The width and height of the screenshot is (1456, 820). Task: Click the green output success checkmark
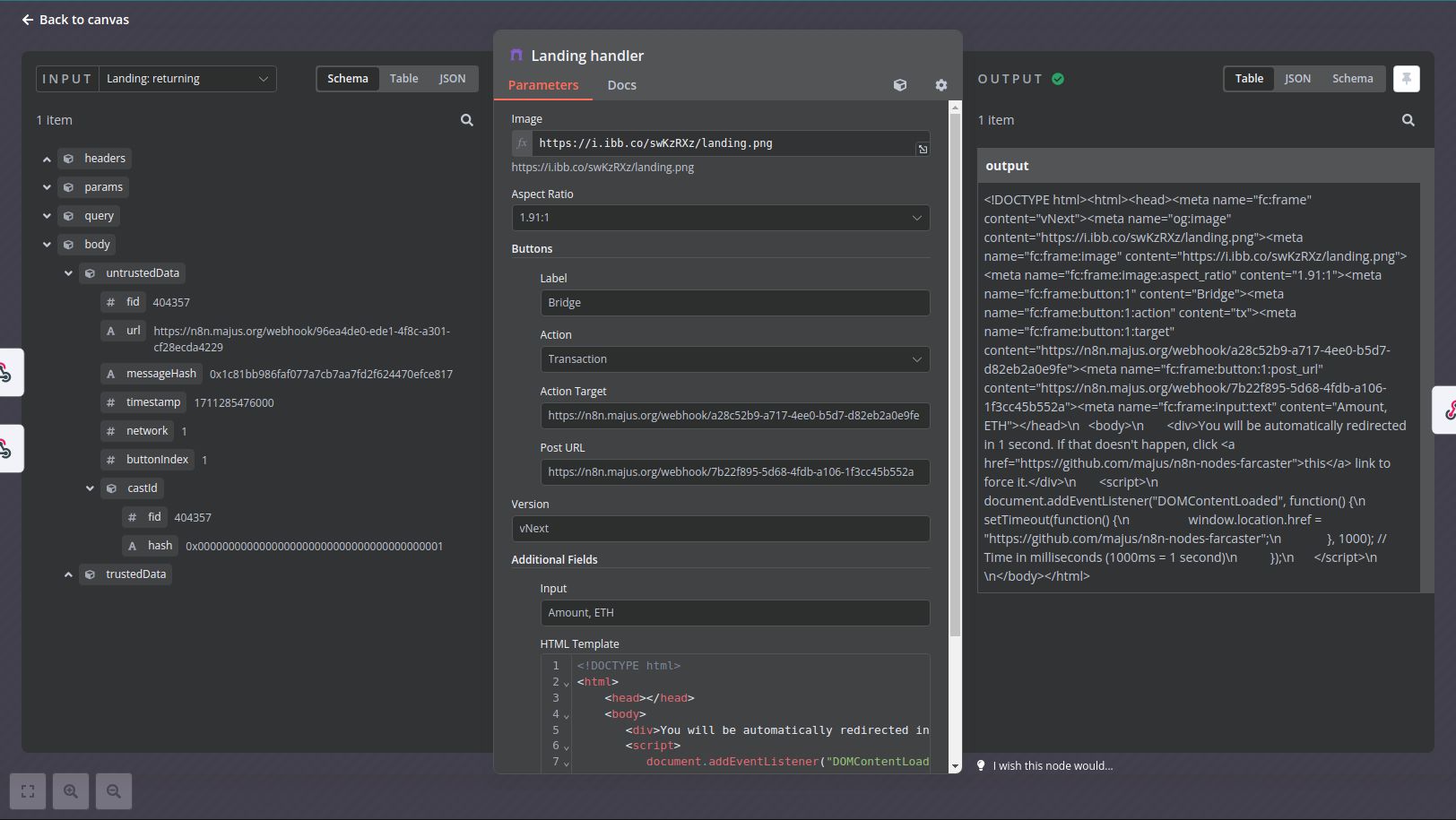(1058, 79)
